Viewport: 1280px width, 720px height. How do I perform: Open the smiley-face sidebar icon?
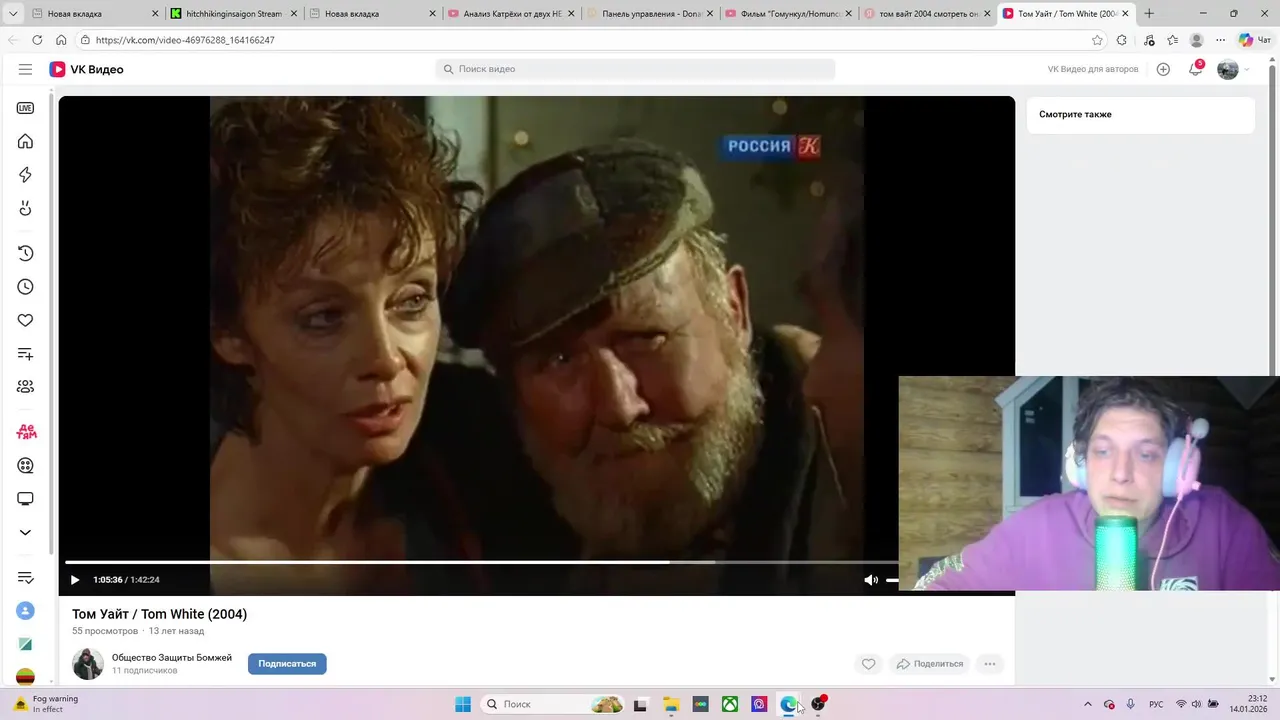click(x=25, y=208)
